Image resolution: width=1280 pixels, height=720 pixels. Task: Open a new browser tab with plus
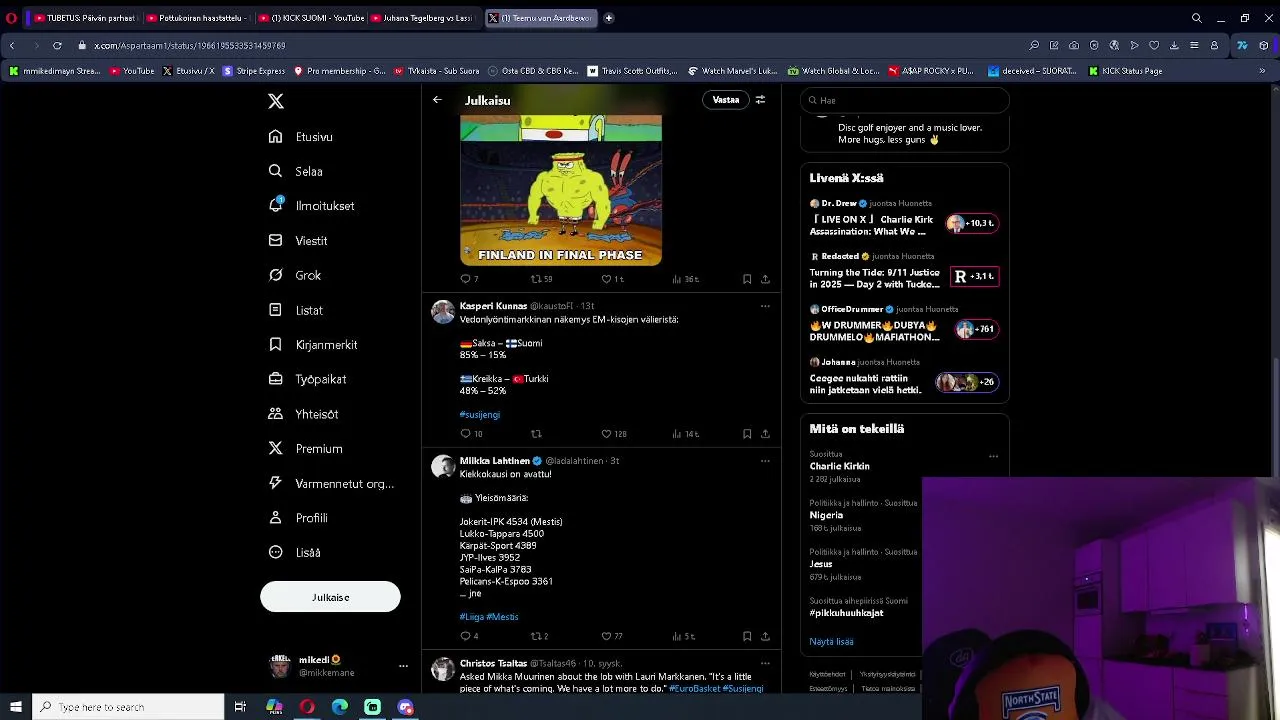point(609,18)
